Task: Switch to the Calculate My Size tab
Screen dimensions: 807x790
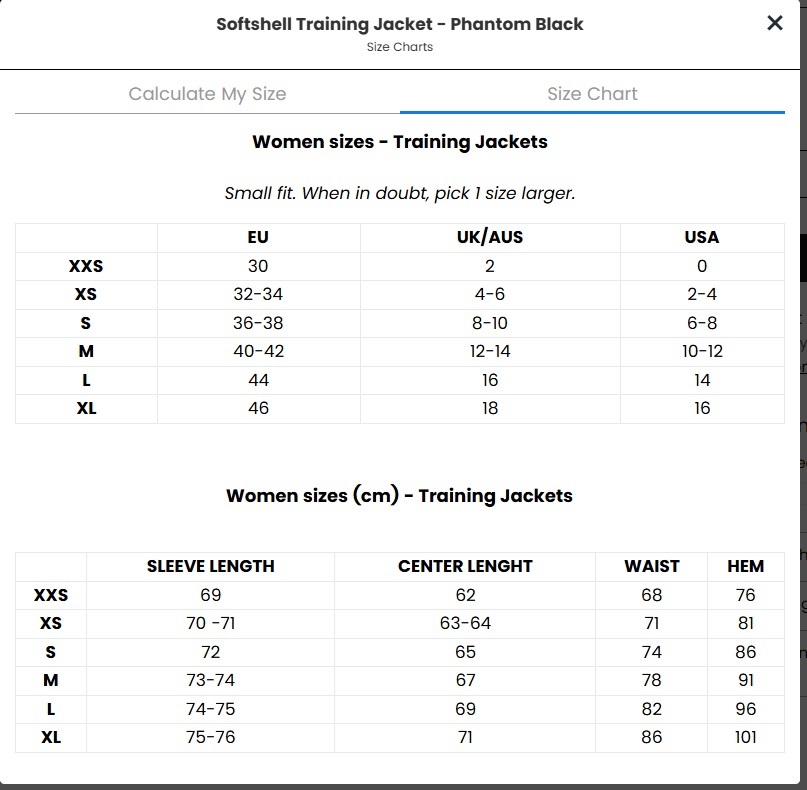Action: (207, 94)
